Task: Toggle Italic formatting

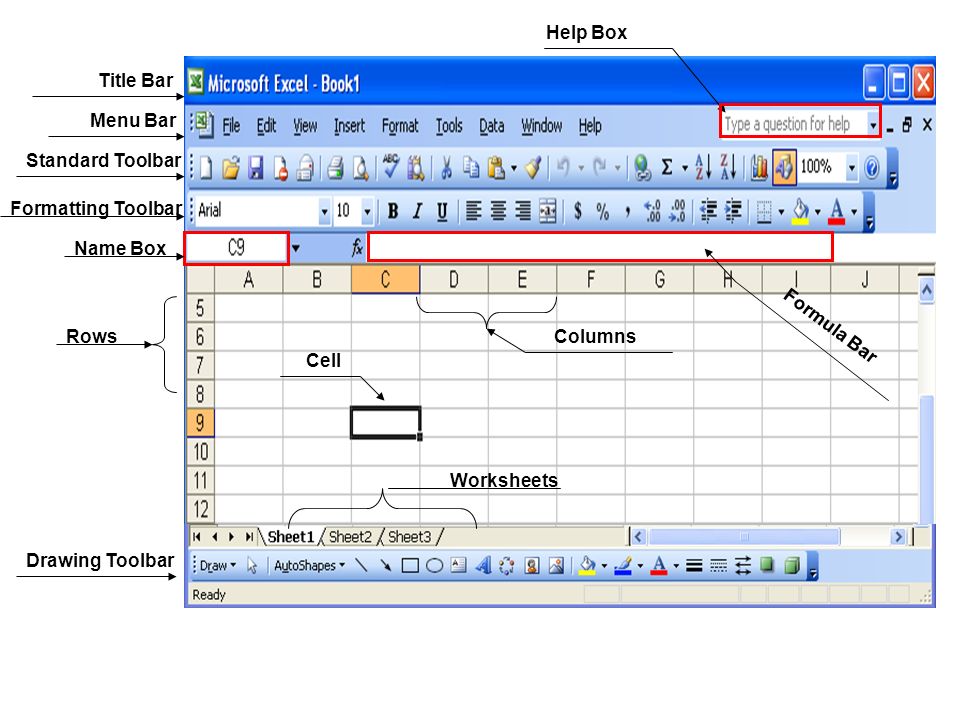Action: pyautogui.click(x=417, y=211)
